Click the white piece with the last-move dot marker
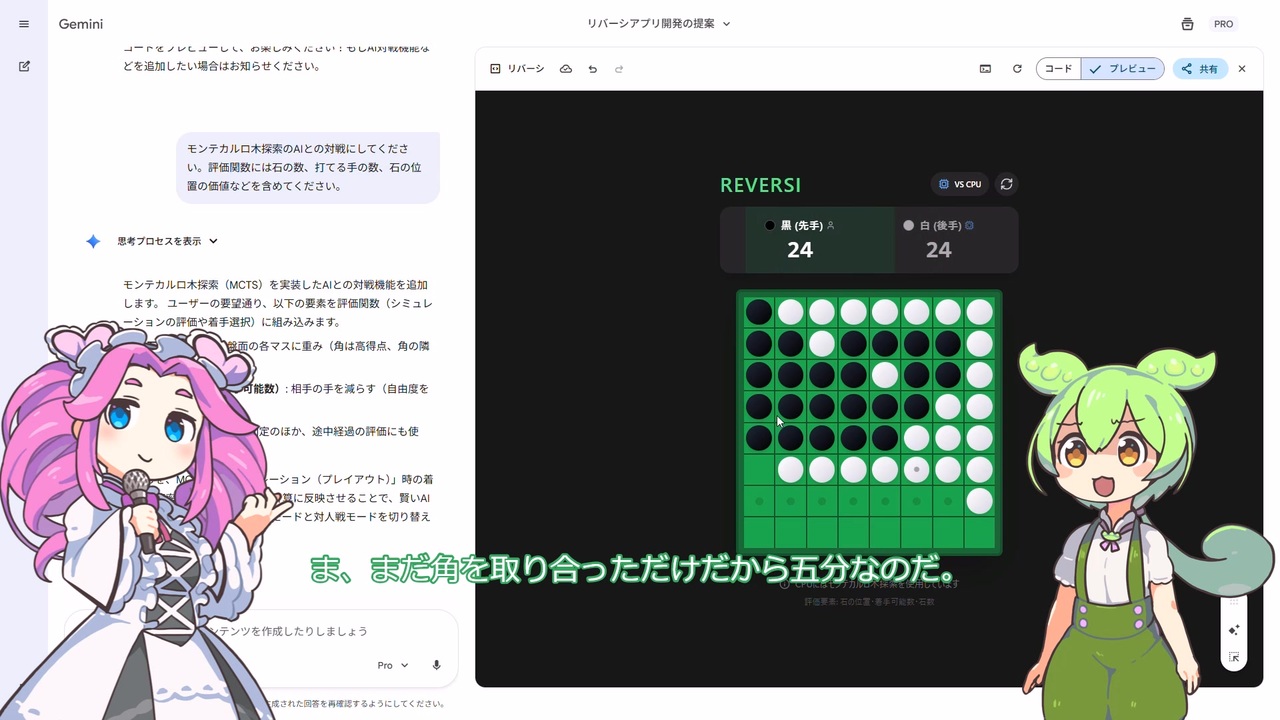Viewport: 1280px width, 720px height. click(x=916, y=469)
